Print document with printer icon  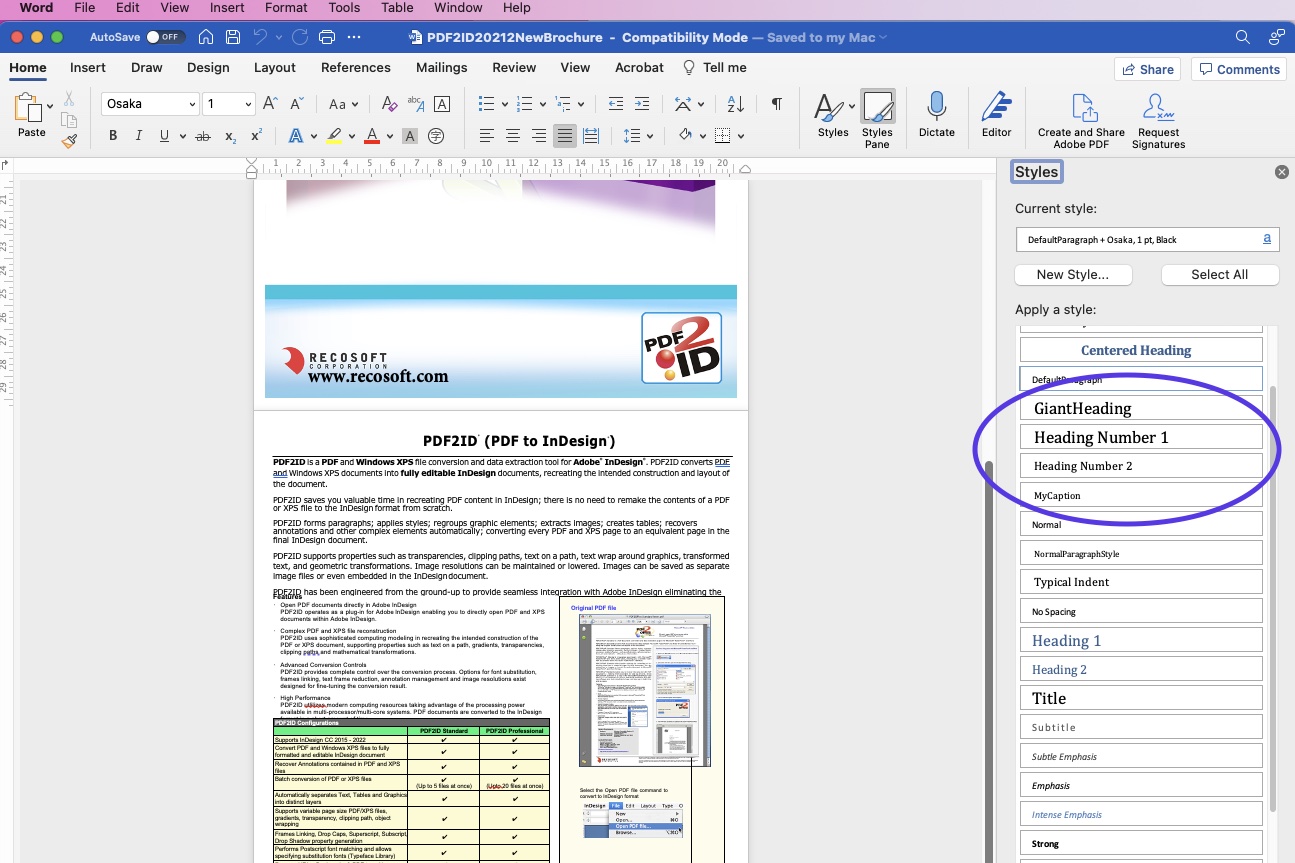[326, 37]
